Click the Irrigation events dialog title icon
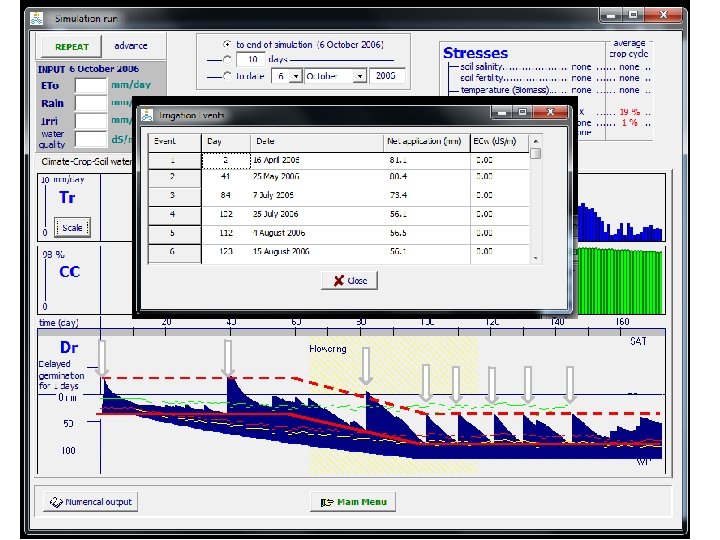 148,115
